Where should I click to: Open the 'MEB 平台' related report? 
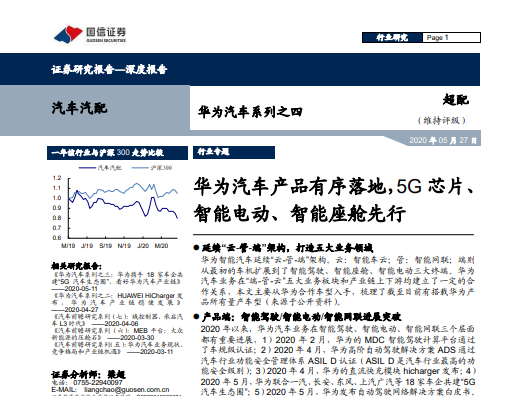pyautogui.click(x=117, y=334)
